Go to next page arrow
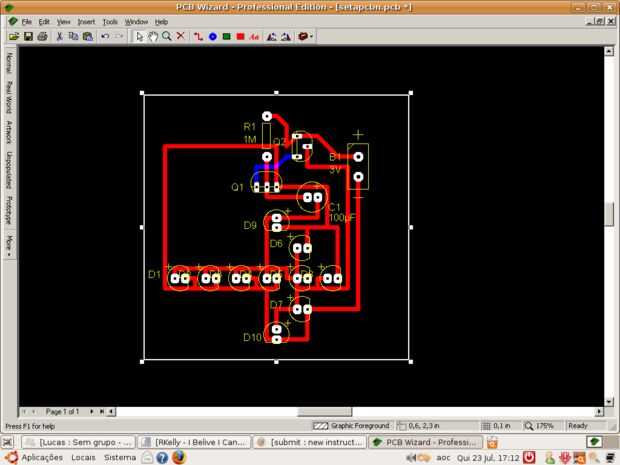Image resolution: width=620 pixels, height=465 pixels. (92, 412)
